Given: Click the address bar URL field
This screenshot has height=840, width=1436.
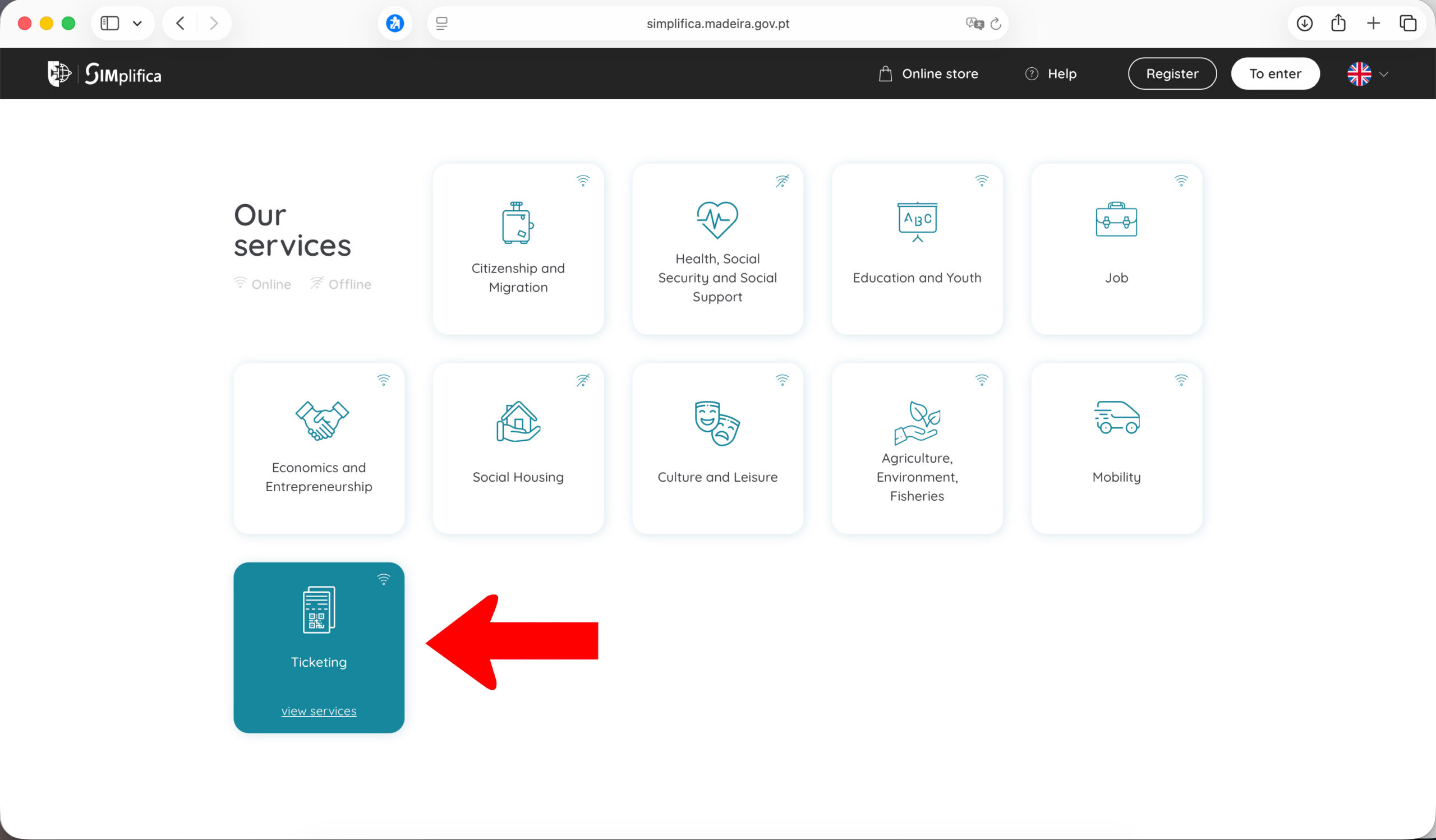Looking at the screenshot, I should [717, 24].
